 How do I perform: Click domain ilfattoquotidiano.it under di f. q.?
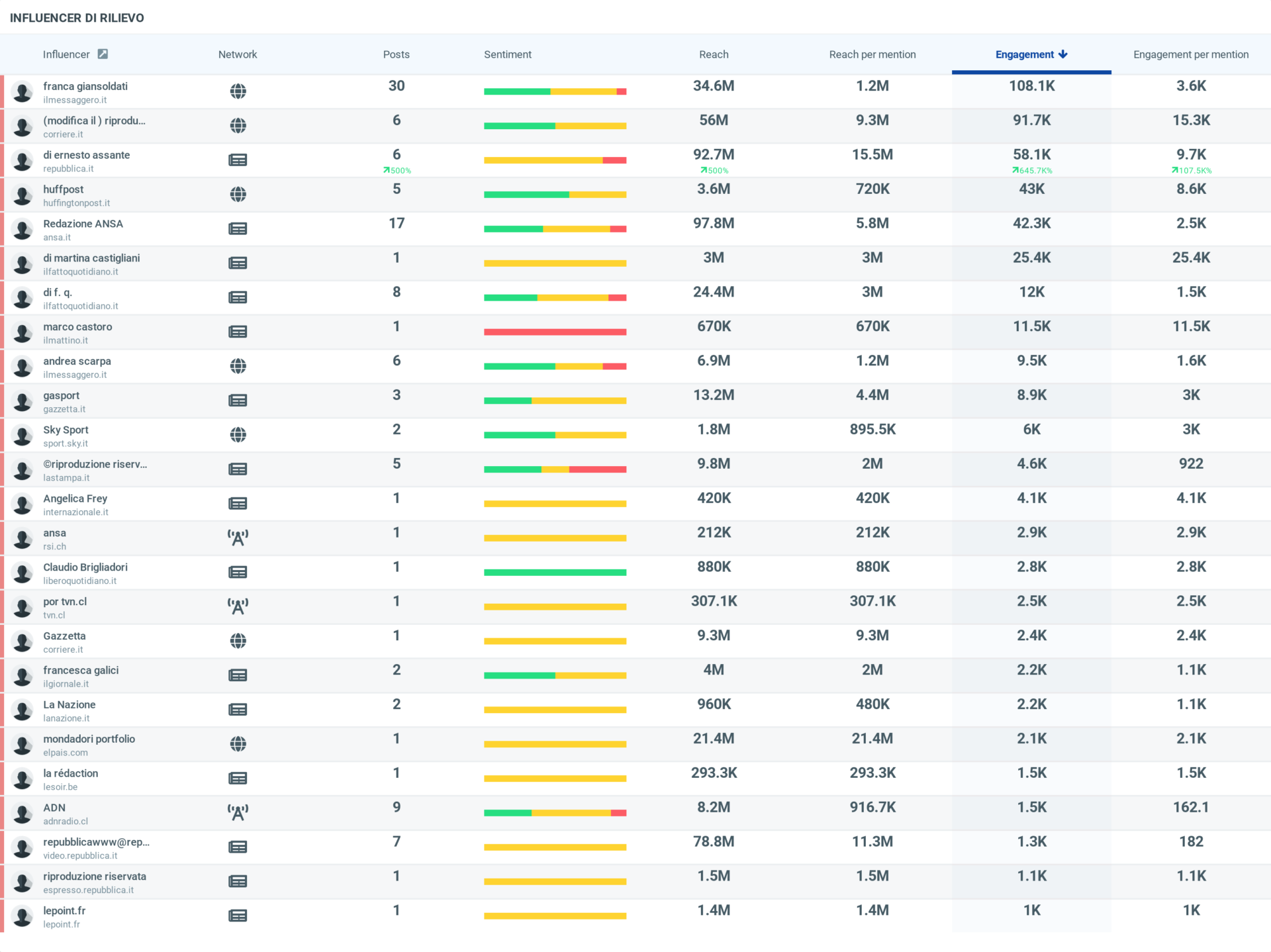coord(81,306)
